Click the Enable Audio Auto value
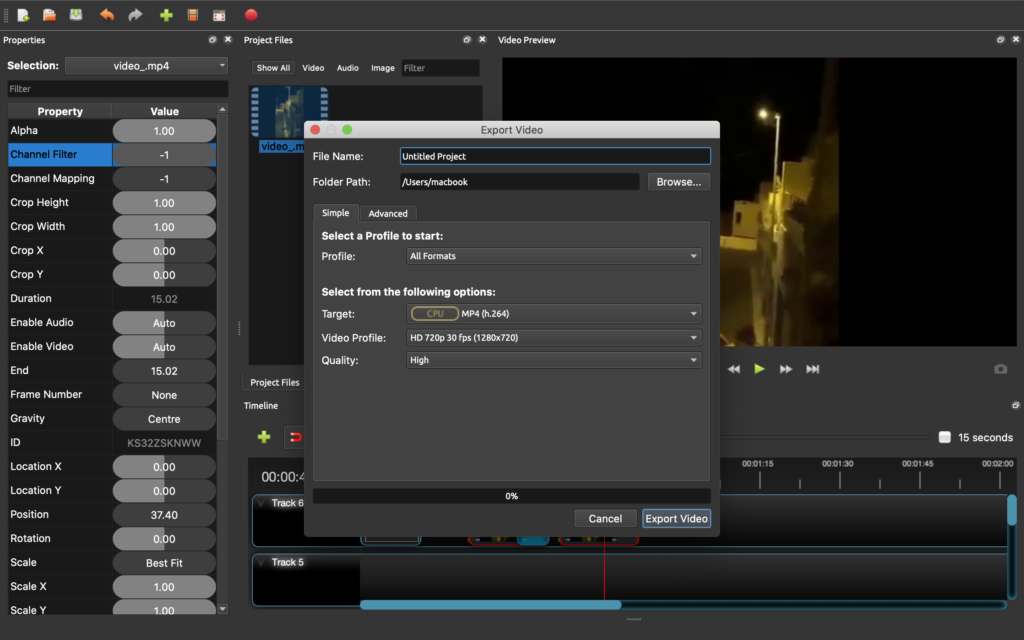This screenshot has width=1024, height=640. 164,323
